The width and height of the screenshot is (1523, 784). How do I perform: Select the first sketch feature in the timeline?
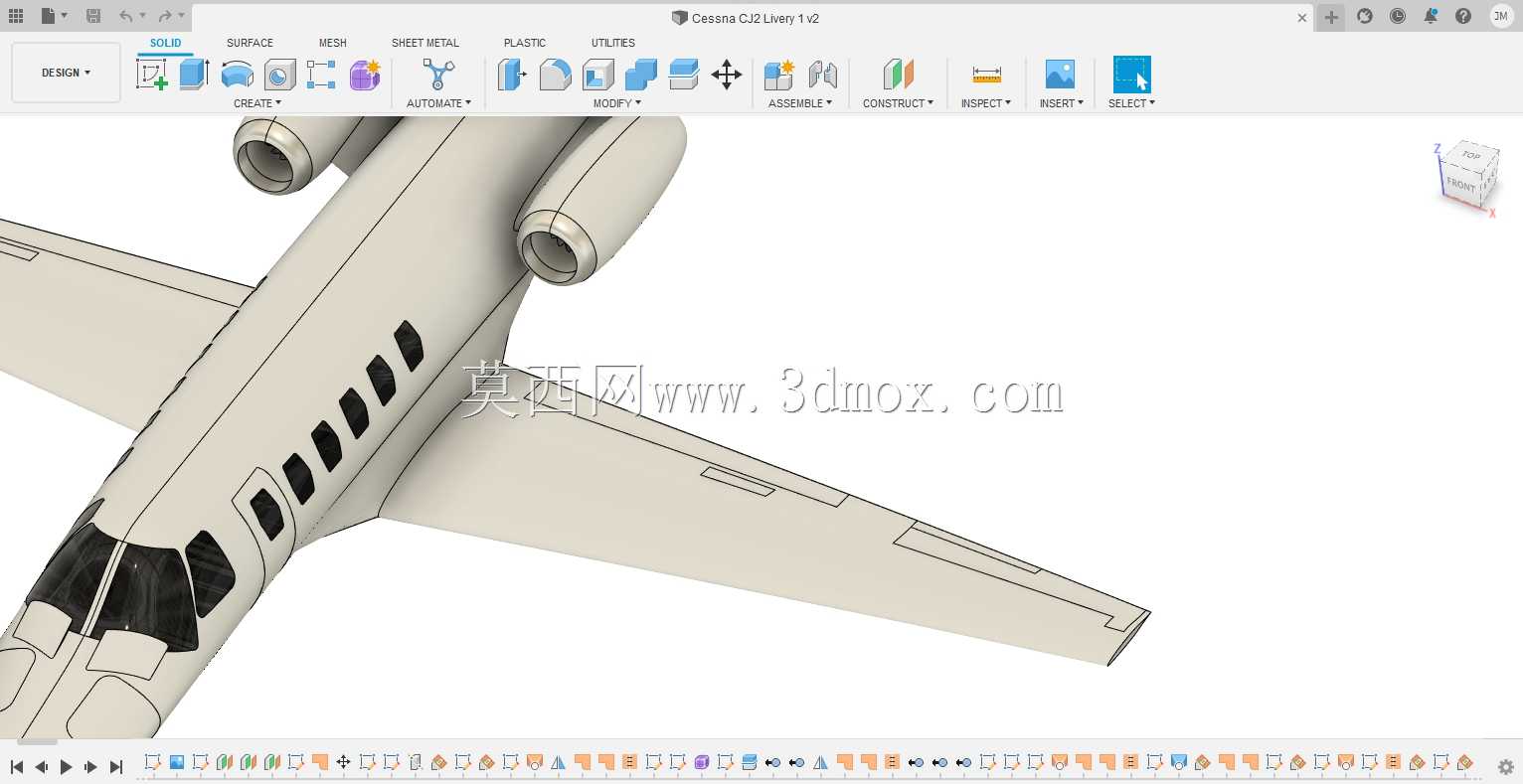click(152, 762)
